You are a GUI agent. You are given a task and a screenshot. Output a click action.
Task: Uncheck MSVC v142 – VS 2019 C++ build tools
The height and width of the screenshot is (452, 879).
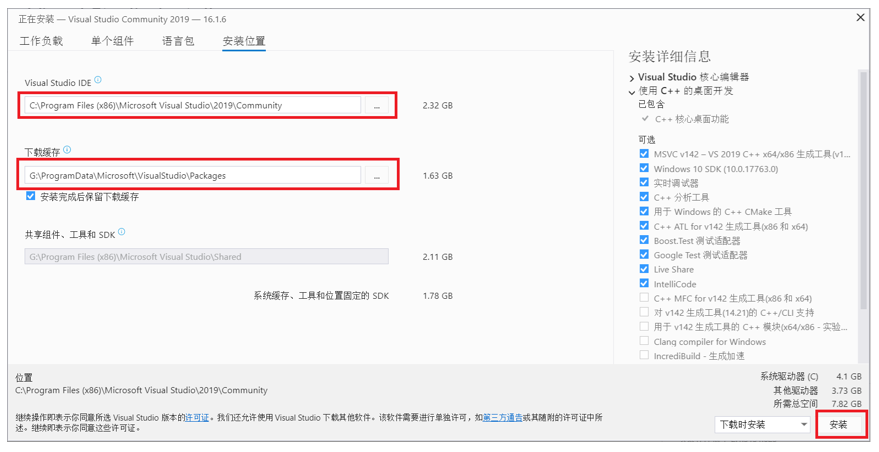[644, 154]
